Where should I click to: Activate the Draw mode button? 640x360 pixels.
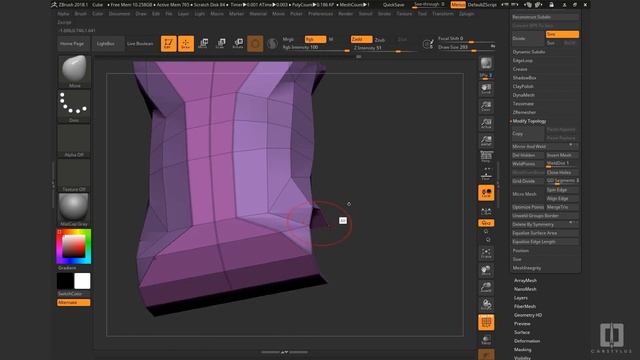[186, 43]
